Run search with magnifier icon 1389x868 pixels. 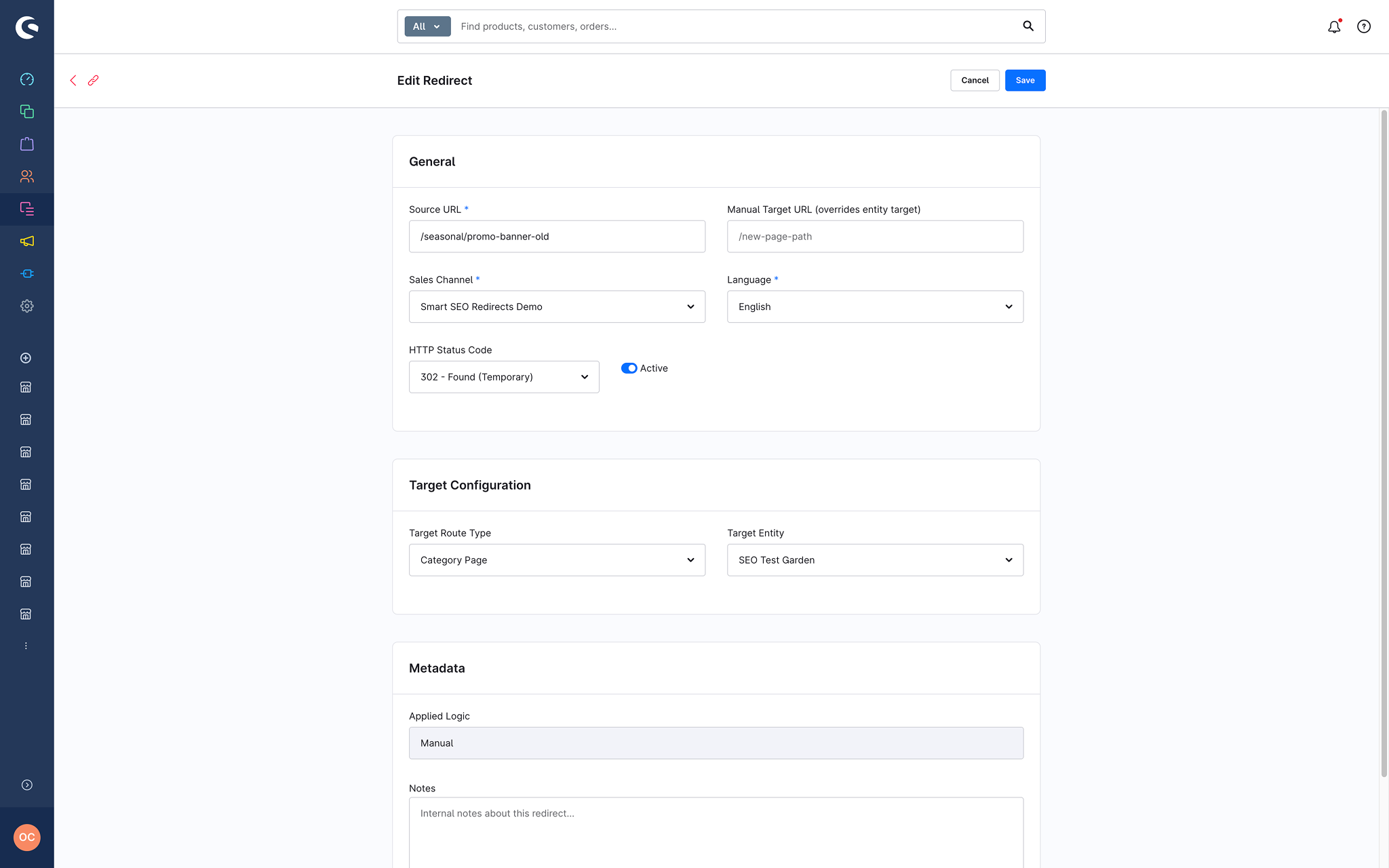click(1028, 26)
